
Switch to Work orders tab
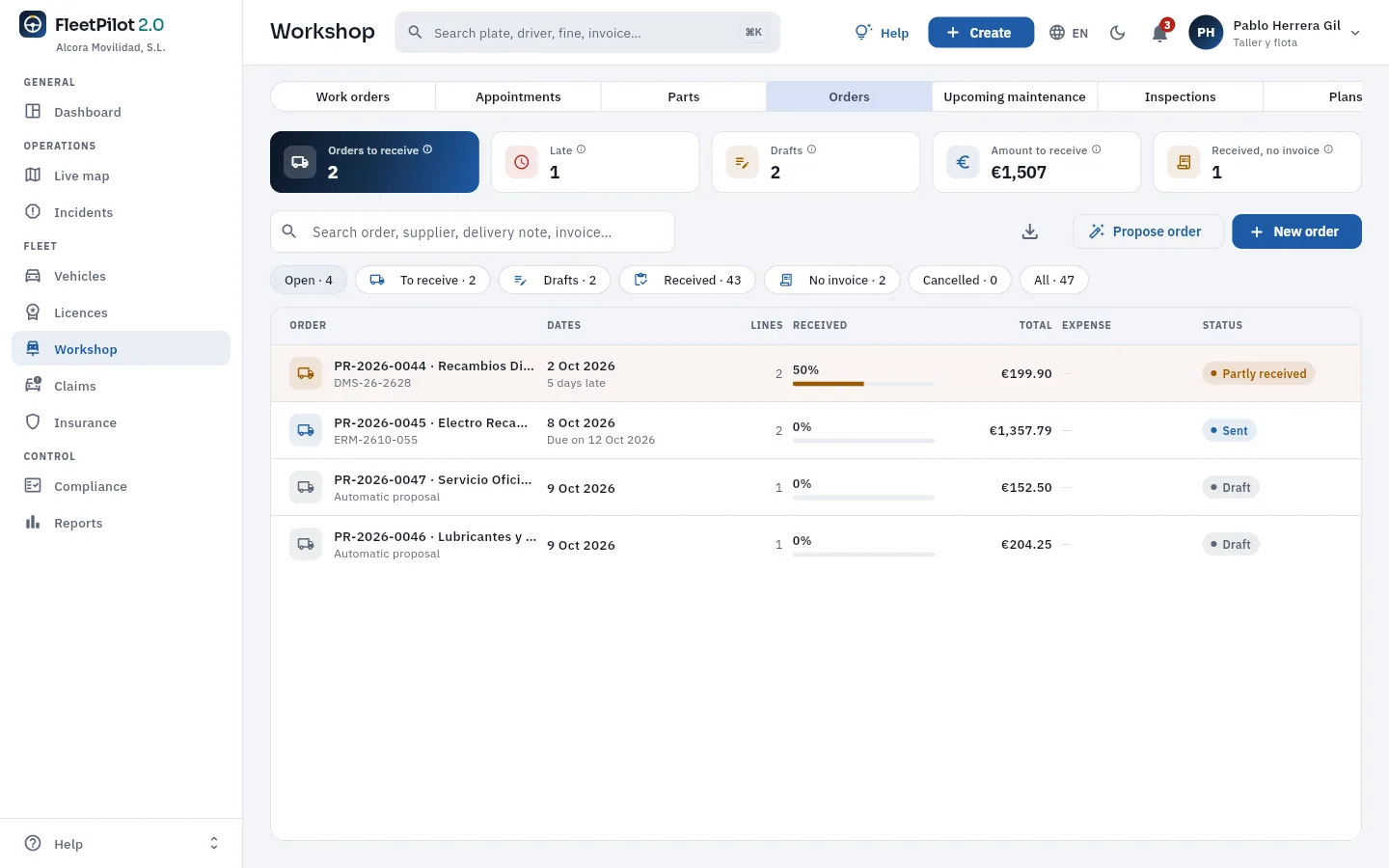pyautogui.click(x=353, y=96)
